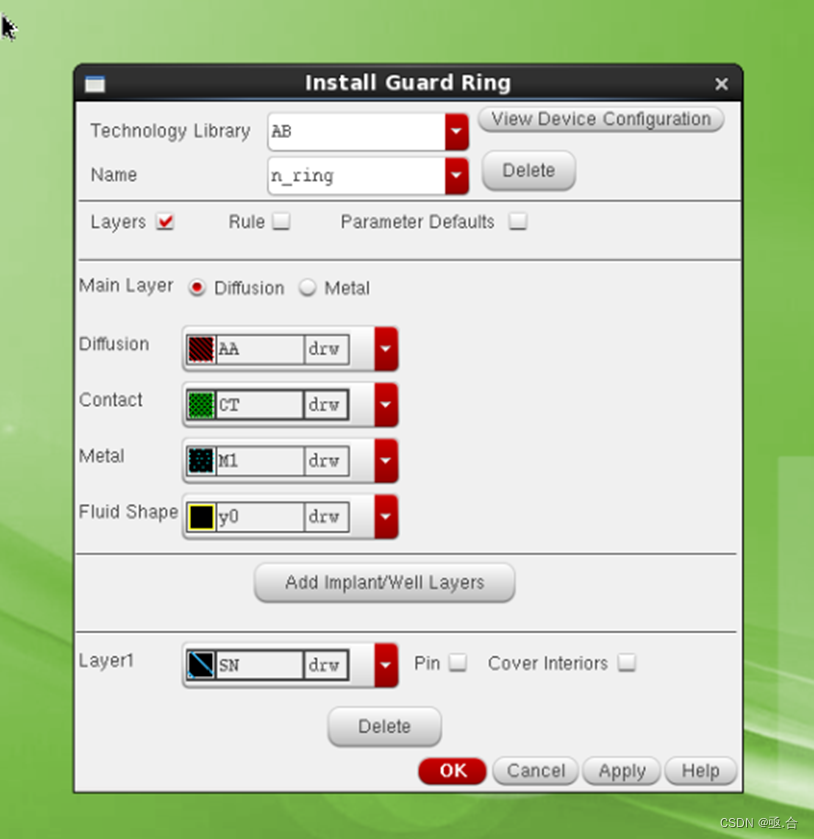Viewport: 814px width, 839px height.
Task: Open the Technology Library dropdown
Action: (456, 131)
